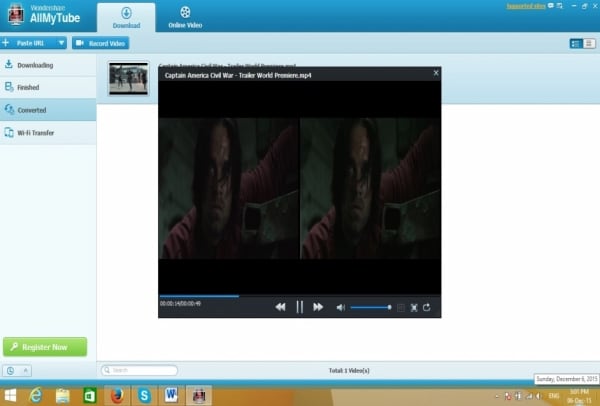The image size is (600, 406).
Task: Click the scheduler clock icon
Action: pyautogui.click(x=10, y=370)
